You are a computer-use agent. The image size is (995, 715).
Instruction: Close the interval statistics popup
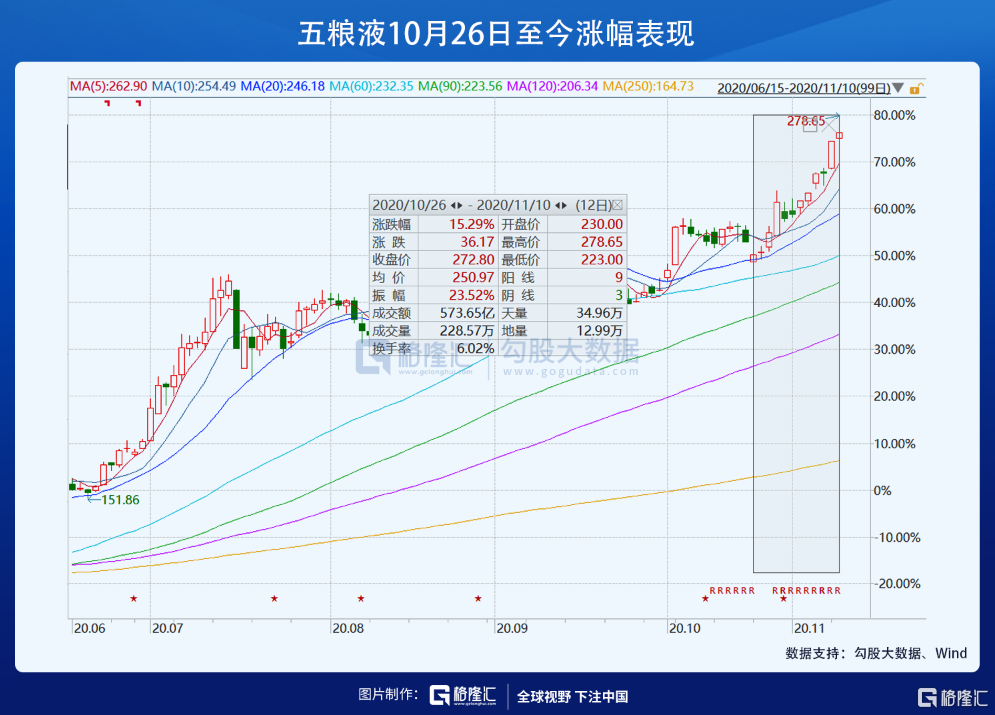pos(617,204)
